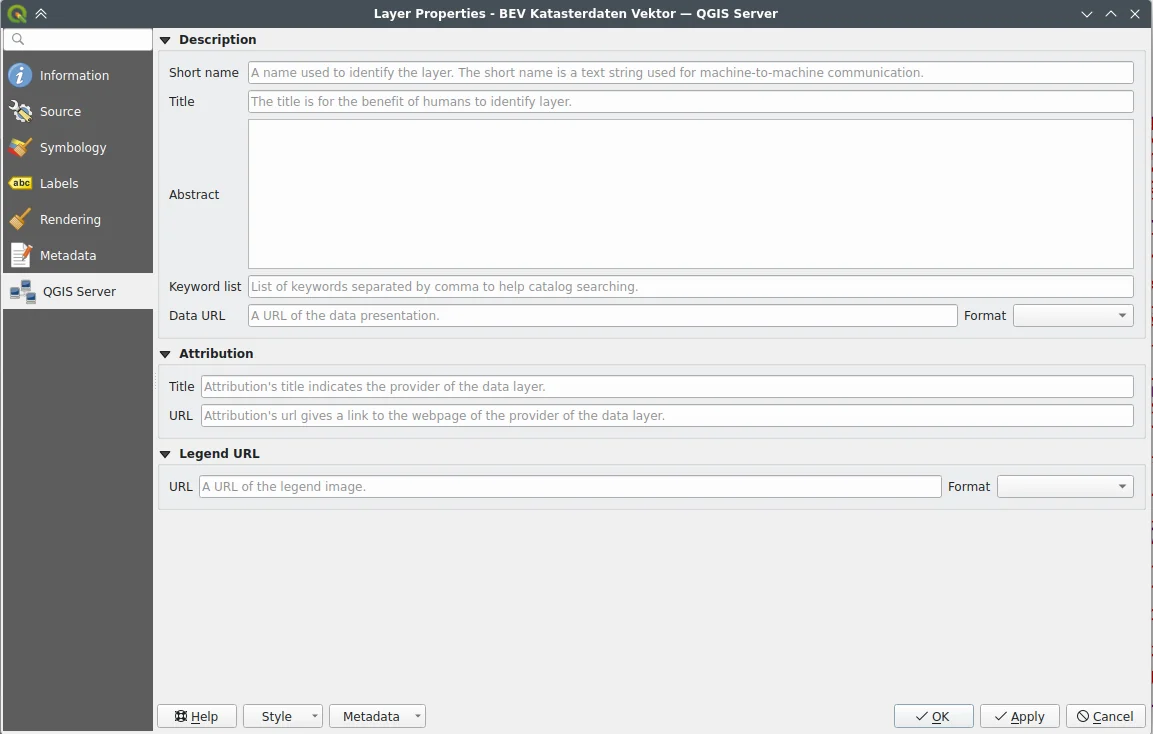The image size is (1153, 734).
Task: Open Symbology via the paintbrush icon
Action: 20,147
